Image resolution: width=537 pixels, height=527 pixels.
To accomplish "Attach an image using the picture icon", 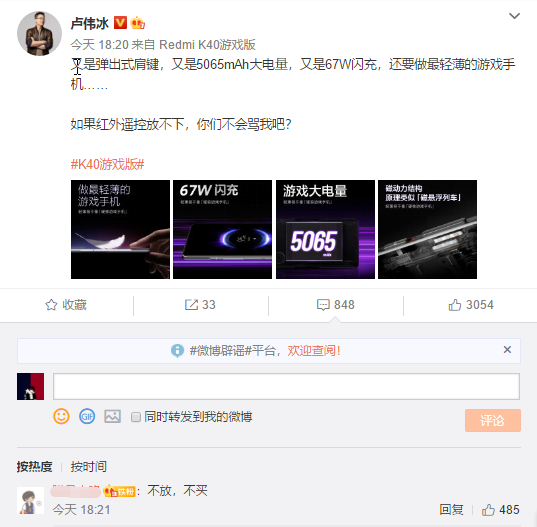I will 112,416.
